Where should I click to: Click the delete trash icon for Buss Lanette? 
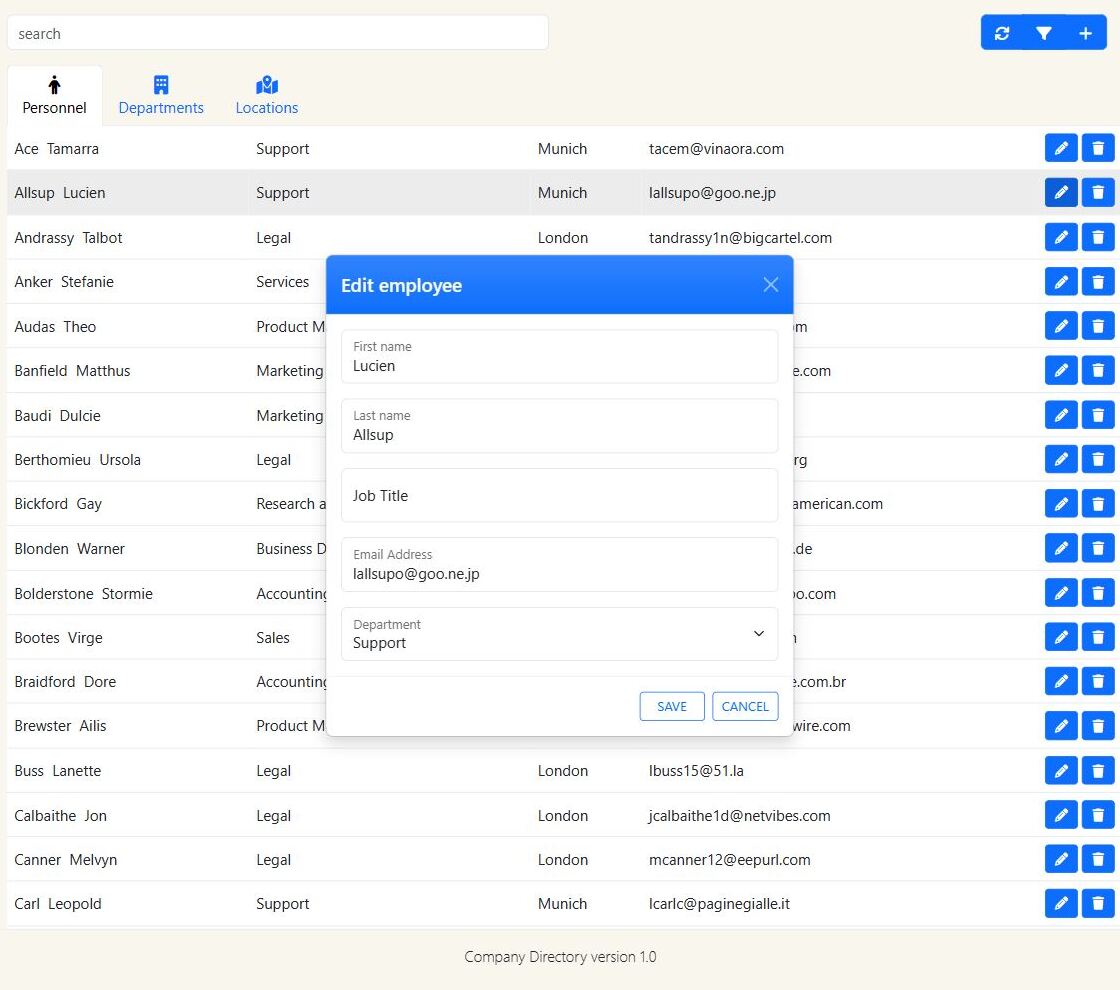pos(1098,770)
